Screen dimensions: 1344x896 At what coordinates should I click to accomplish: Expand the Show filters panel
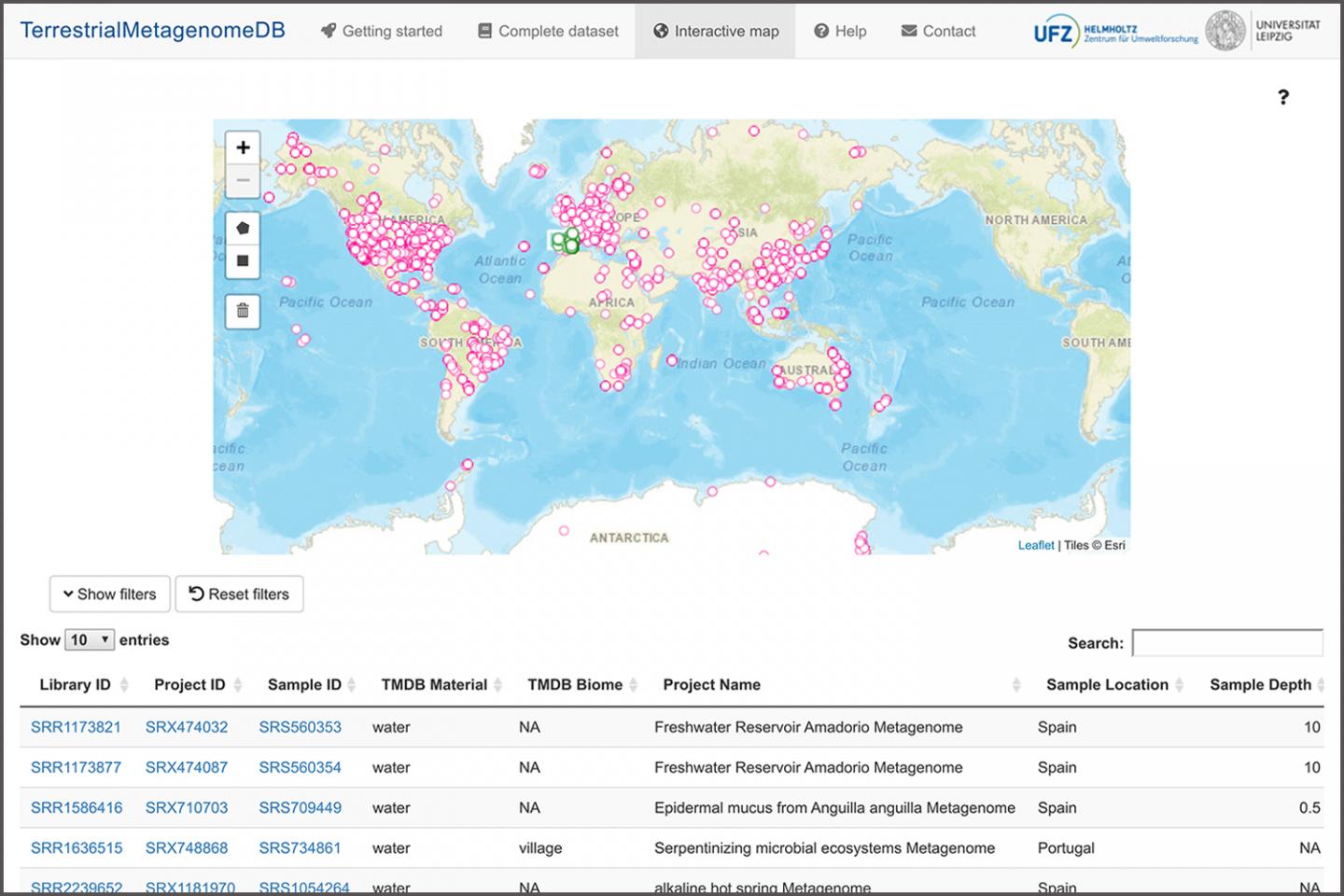pyautogui.click(x=109, y=594)
